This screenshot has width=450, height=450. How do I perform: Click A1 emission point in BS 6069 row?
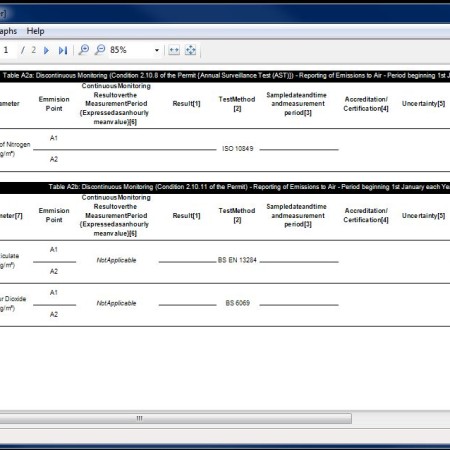pos(54,292)
